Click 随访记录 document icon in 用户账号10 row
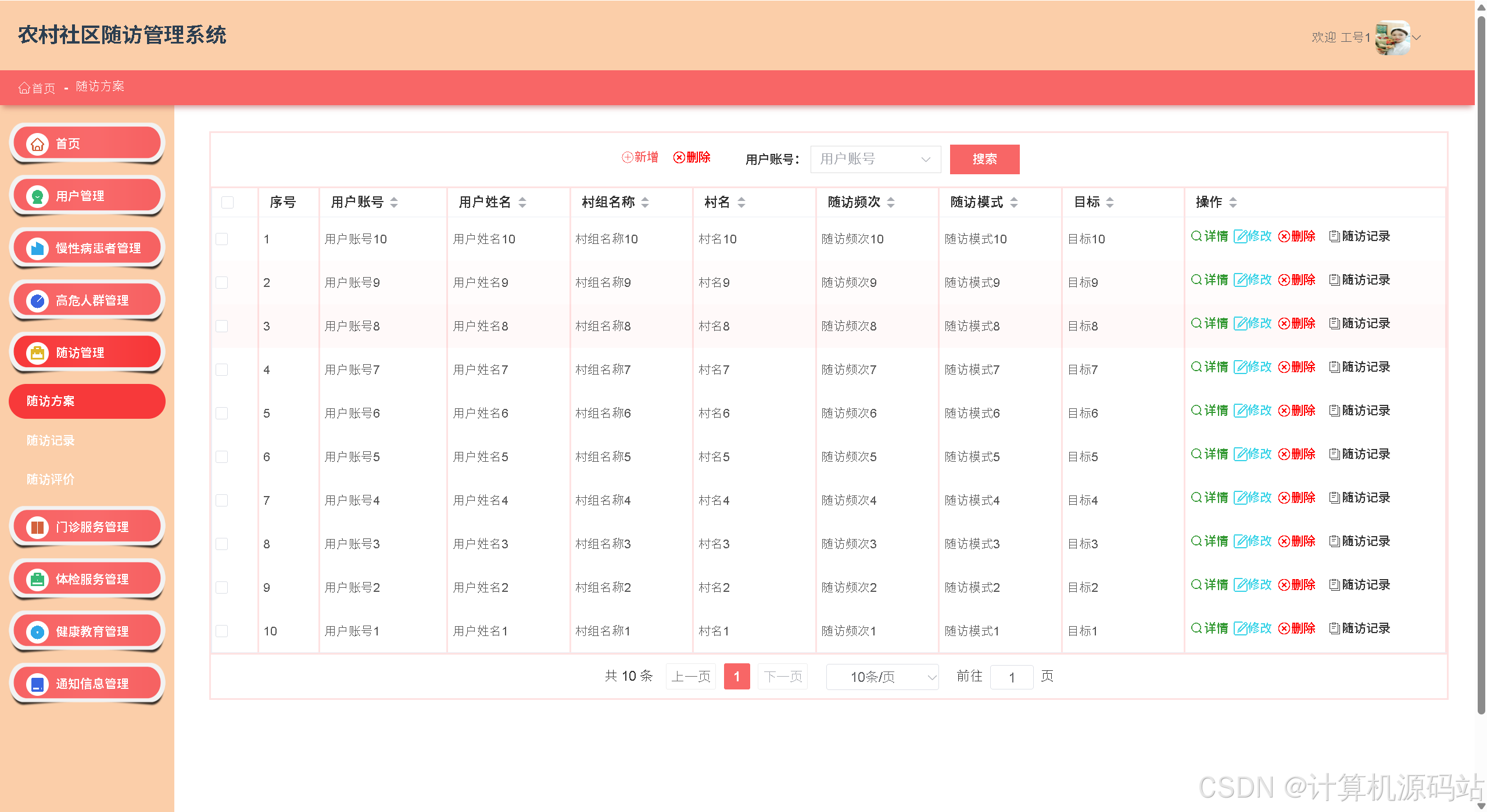Image resolution: width=1487 pixels, height=812 pixels. coord(1335,236)
